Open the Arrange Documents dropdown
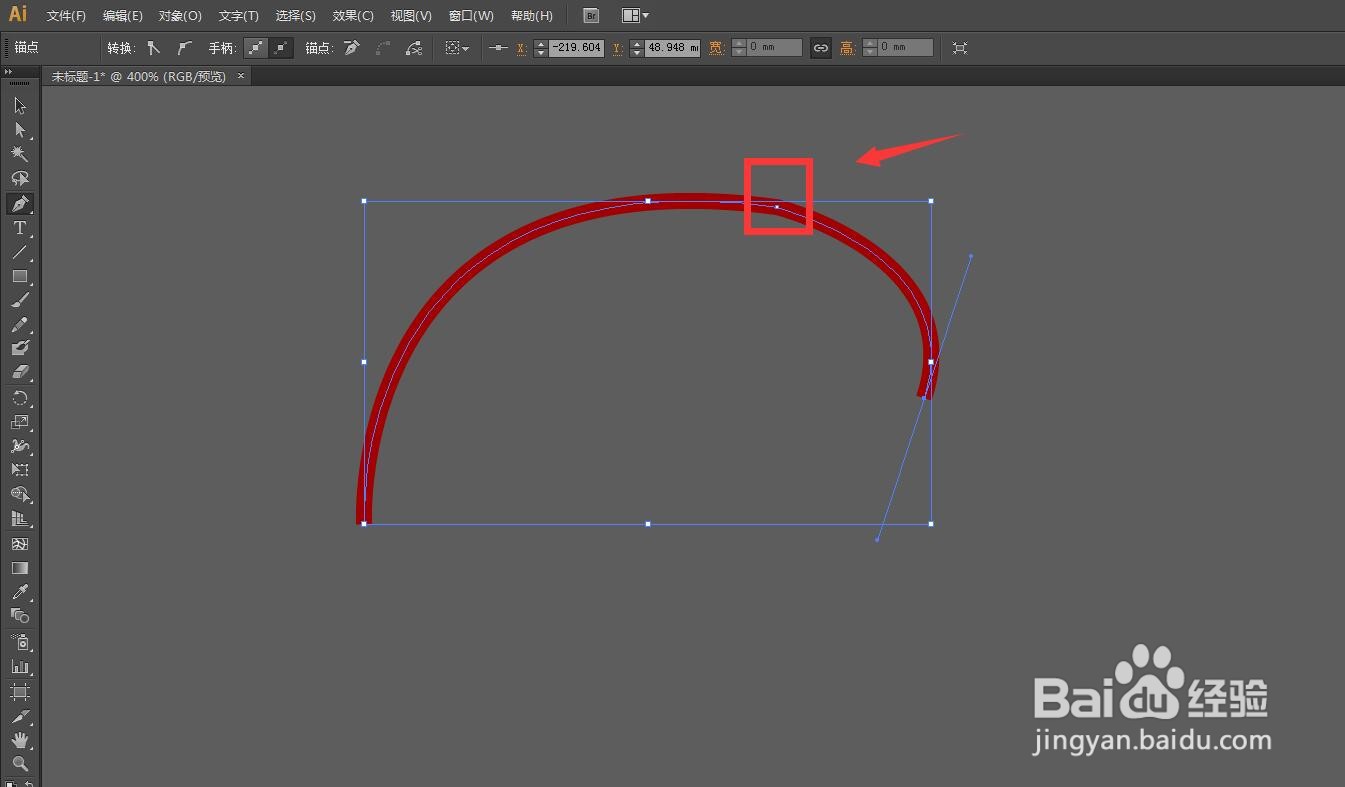Image resolution: width=1345 pixels, height=787 pixels. pyautogui.click(x=635, y=16)
